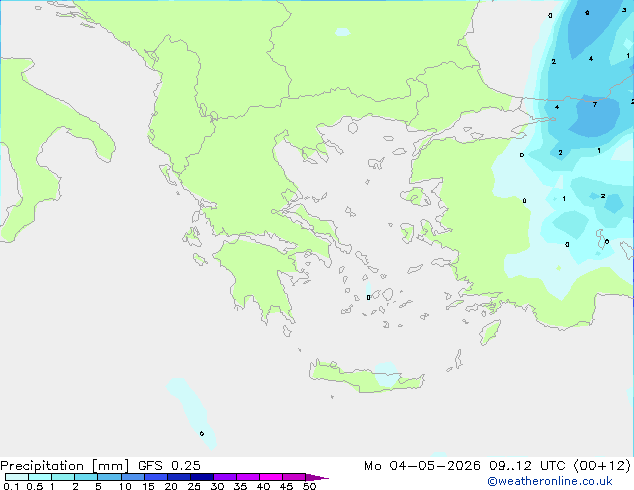Click the legend tick label "10"

point(125,486)
